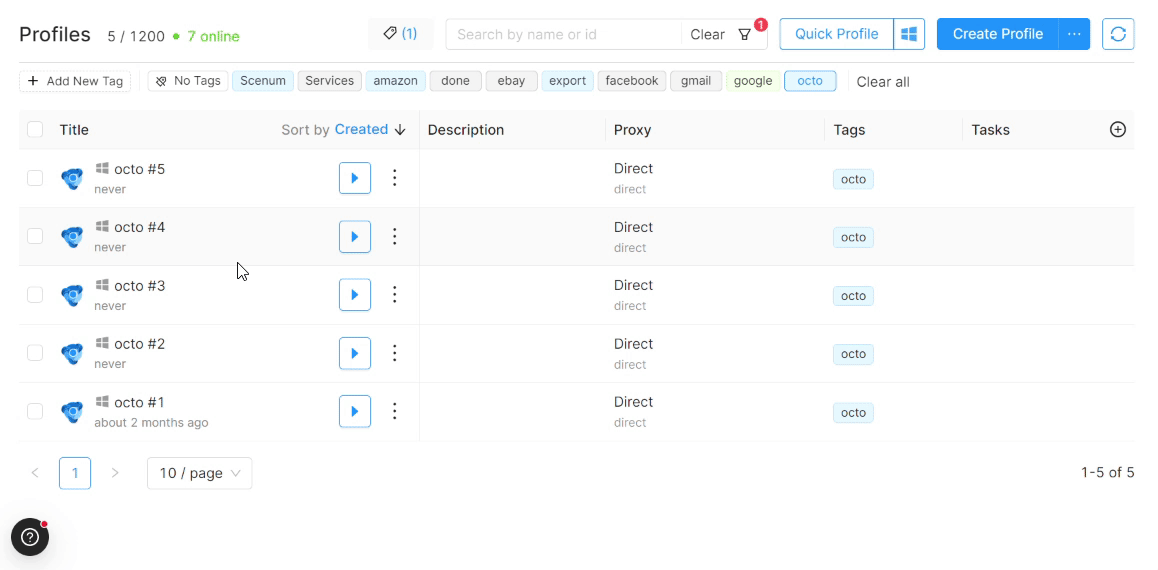Open more options for octo #4
The width and height of the screenshot is (1158, 570).
coord(394,236)
